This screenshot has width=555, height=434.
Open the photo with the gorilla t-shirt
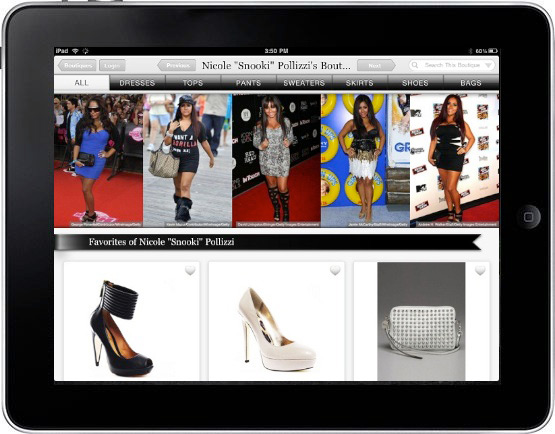(x=188, y=160)
